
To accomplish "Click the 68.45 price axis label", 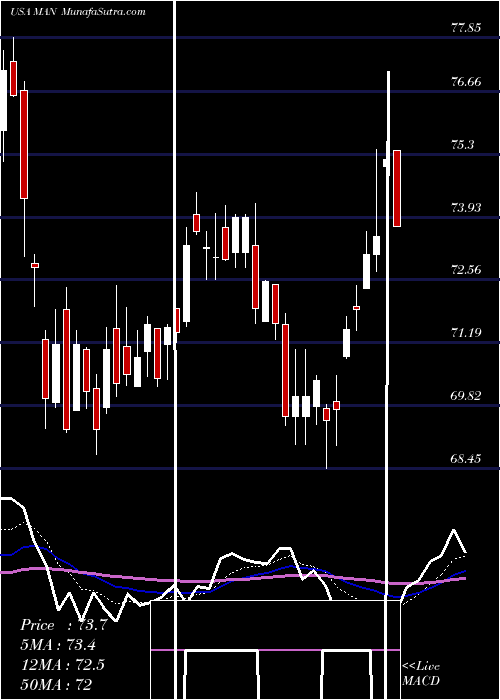I will click(x=466, y=458).
